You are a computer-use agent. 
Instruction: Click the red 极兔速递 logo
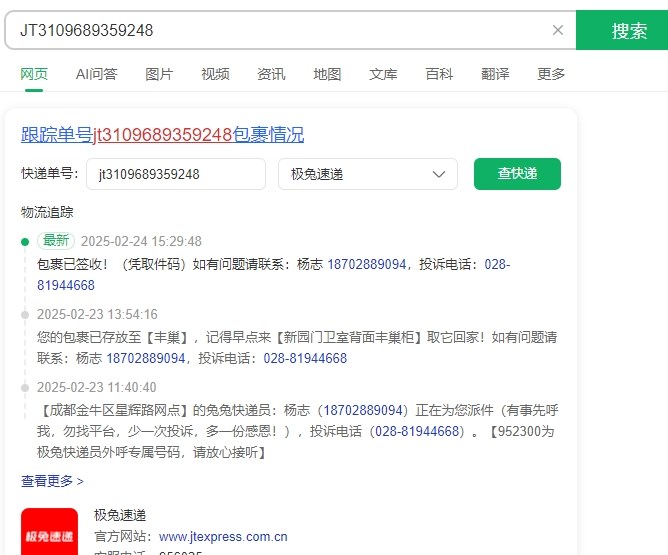(49, 532)
